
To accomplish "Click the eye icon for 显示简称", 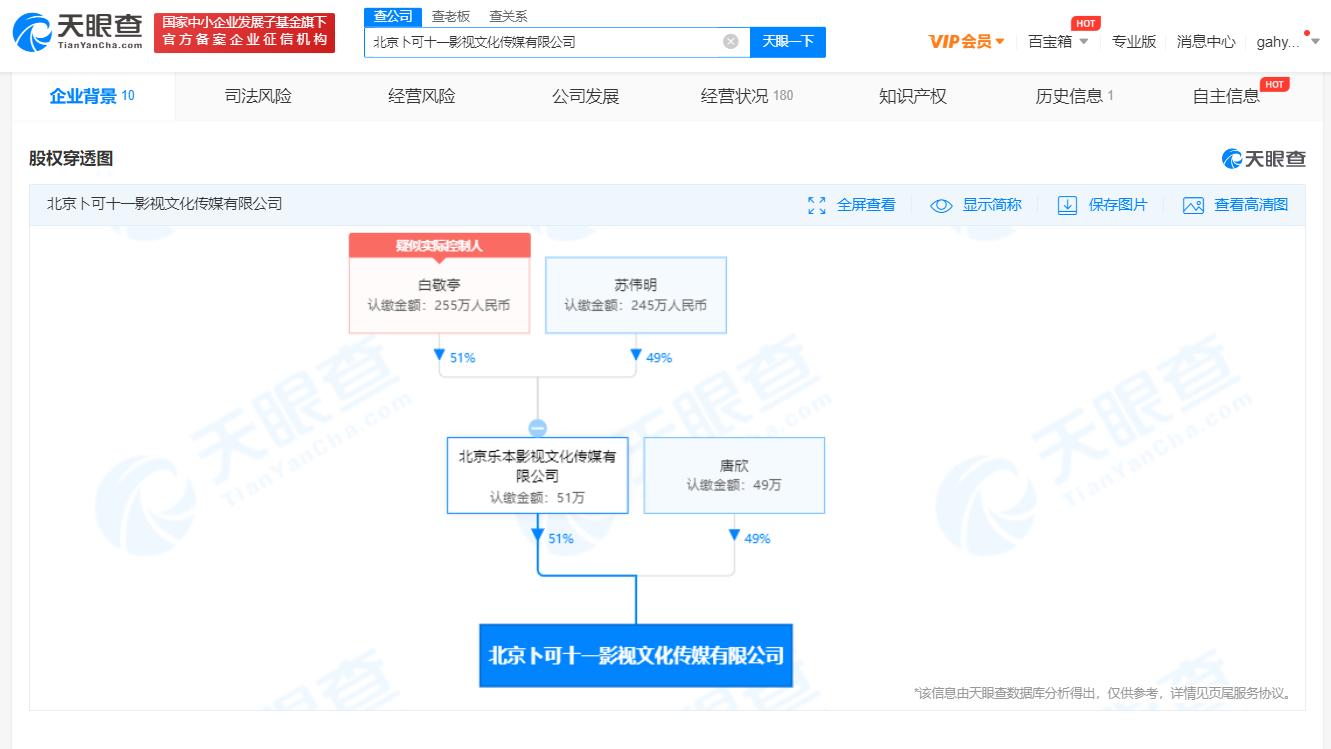I will click(941, 205).
